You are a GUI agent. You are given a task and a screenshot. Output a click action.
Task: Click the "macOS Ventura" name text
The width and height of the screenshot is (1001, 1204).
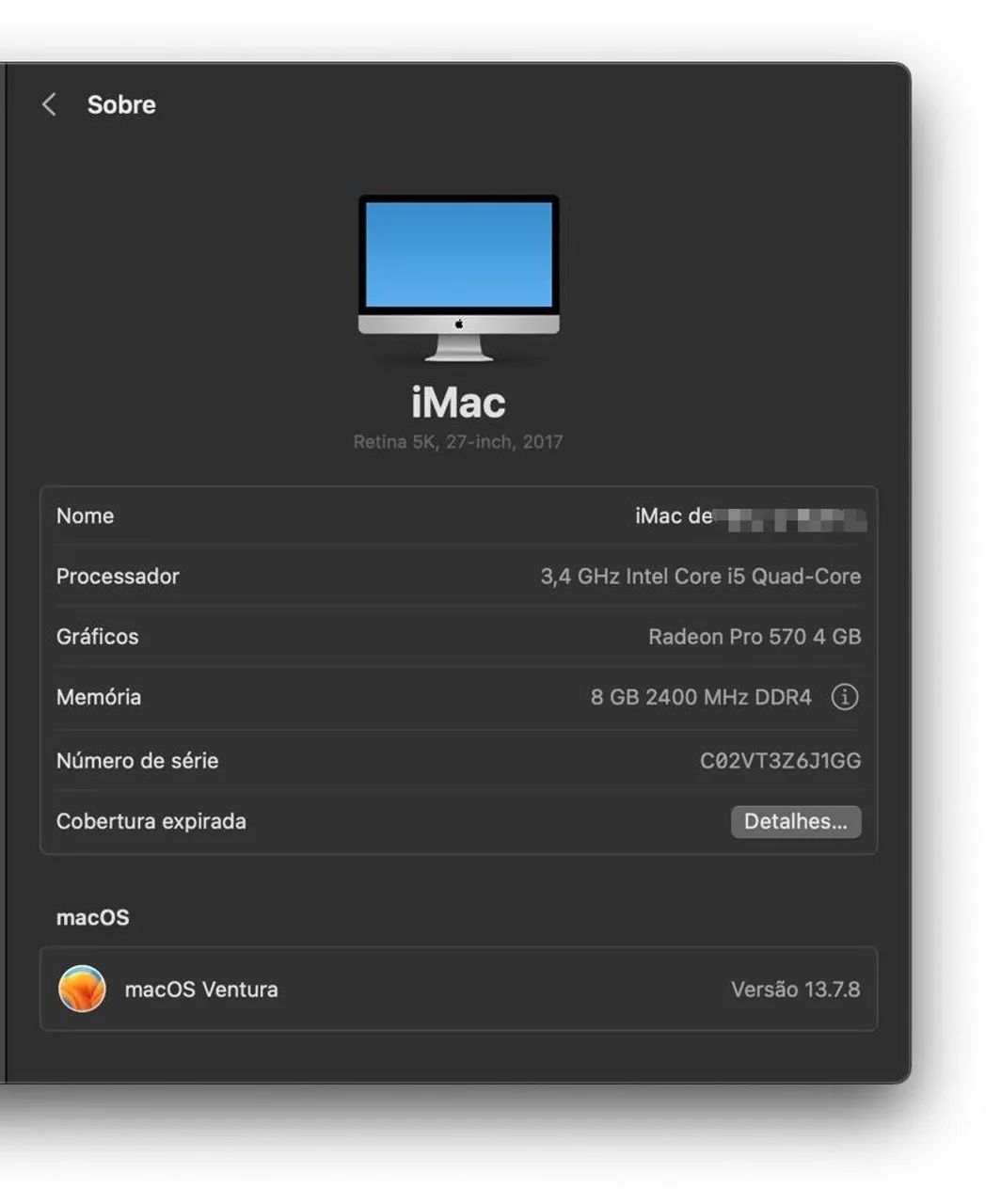201,990
